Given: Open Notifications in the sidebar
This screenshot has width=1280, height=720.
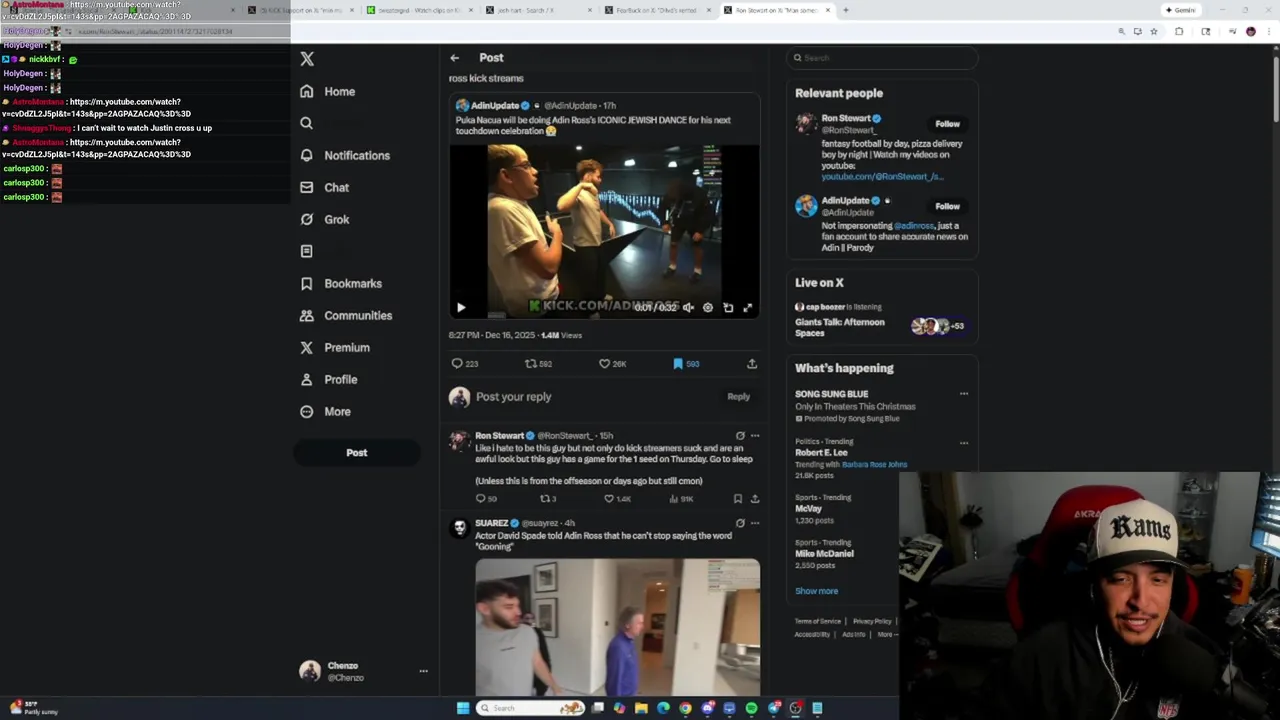Looking at the screenshot, I should (345, 155).
